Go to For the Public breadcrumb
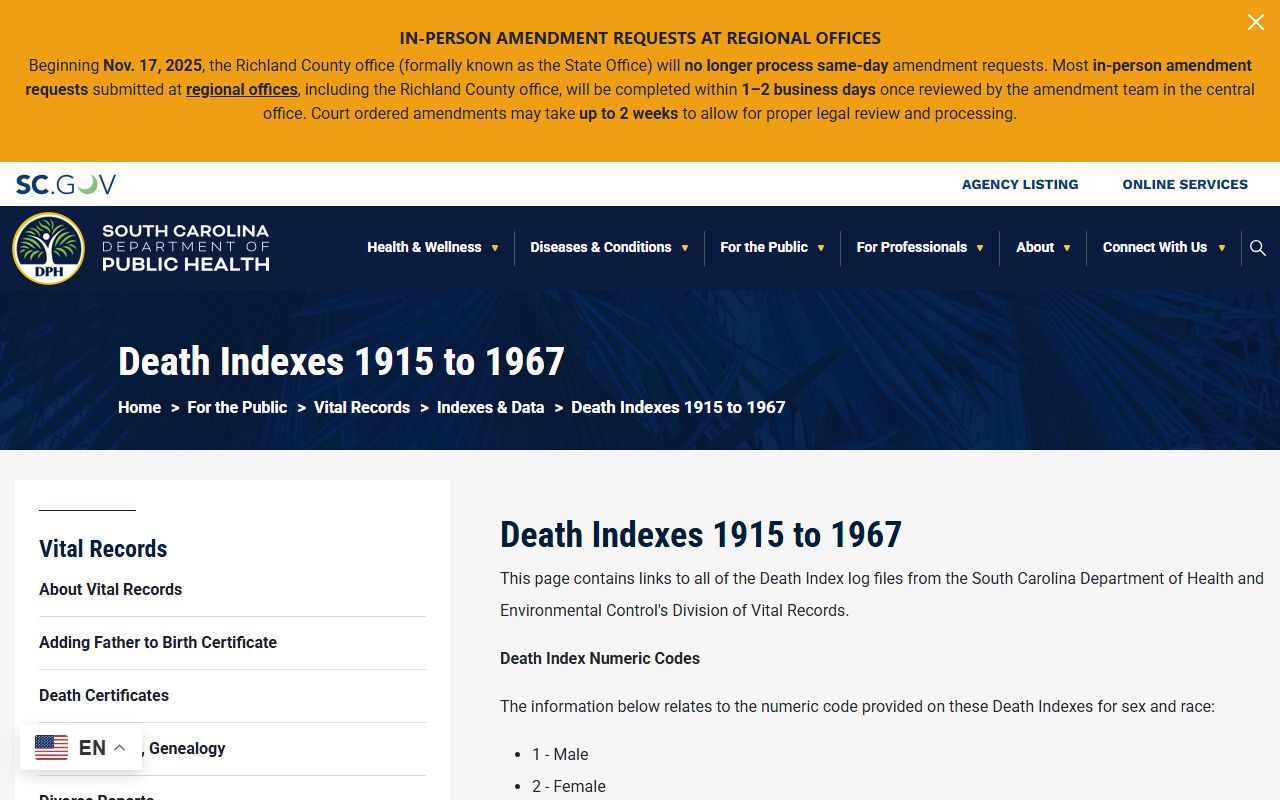1280x800 pixels. [x=237, y=407]
